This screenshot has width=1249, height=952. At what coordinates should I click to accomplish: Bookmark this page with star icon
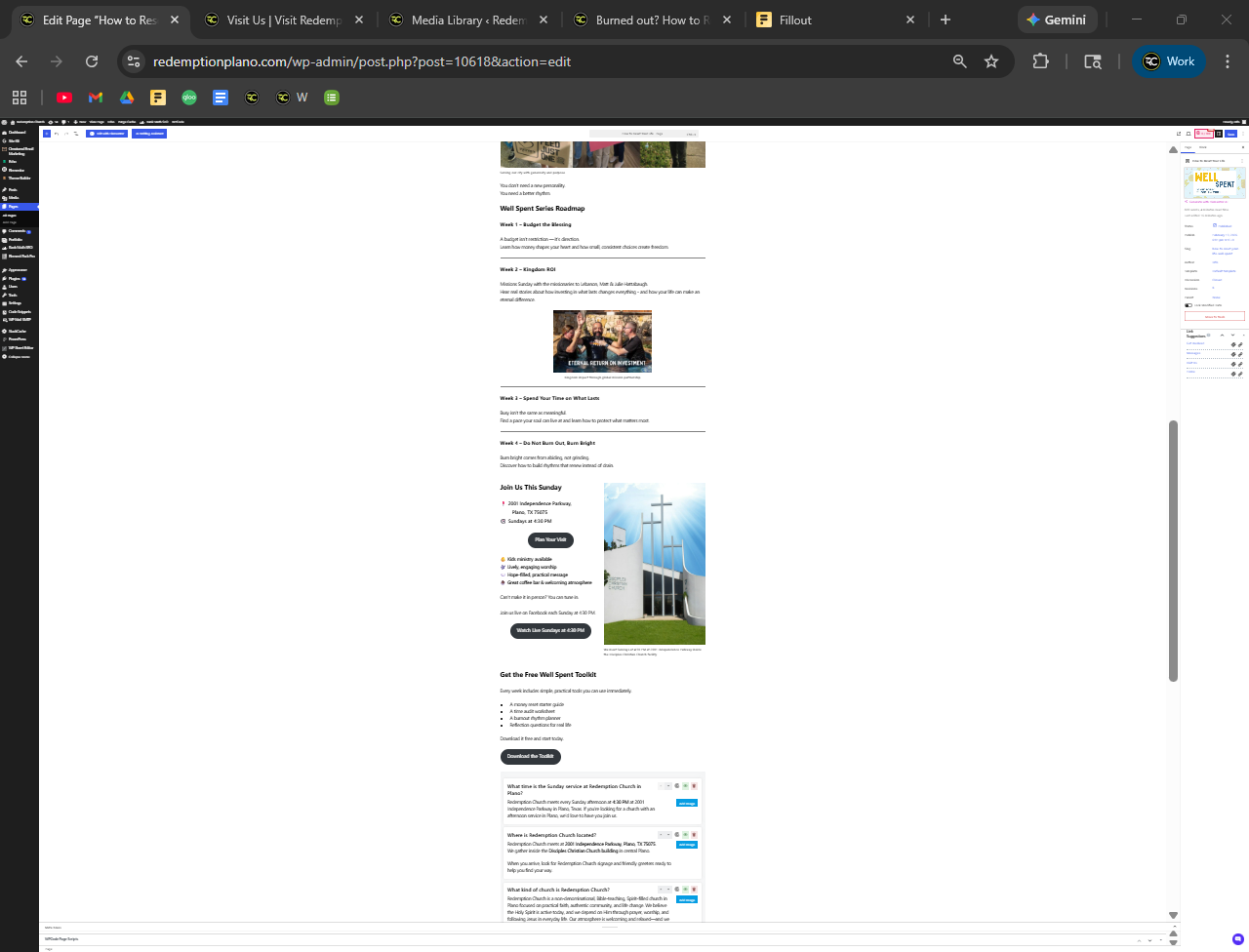pyautogui.click(x=991, y=61)
